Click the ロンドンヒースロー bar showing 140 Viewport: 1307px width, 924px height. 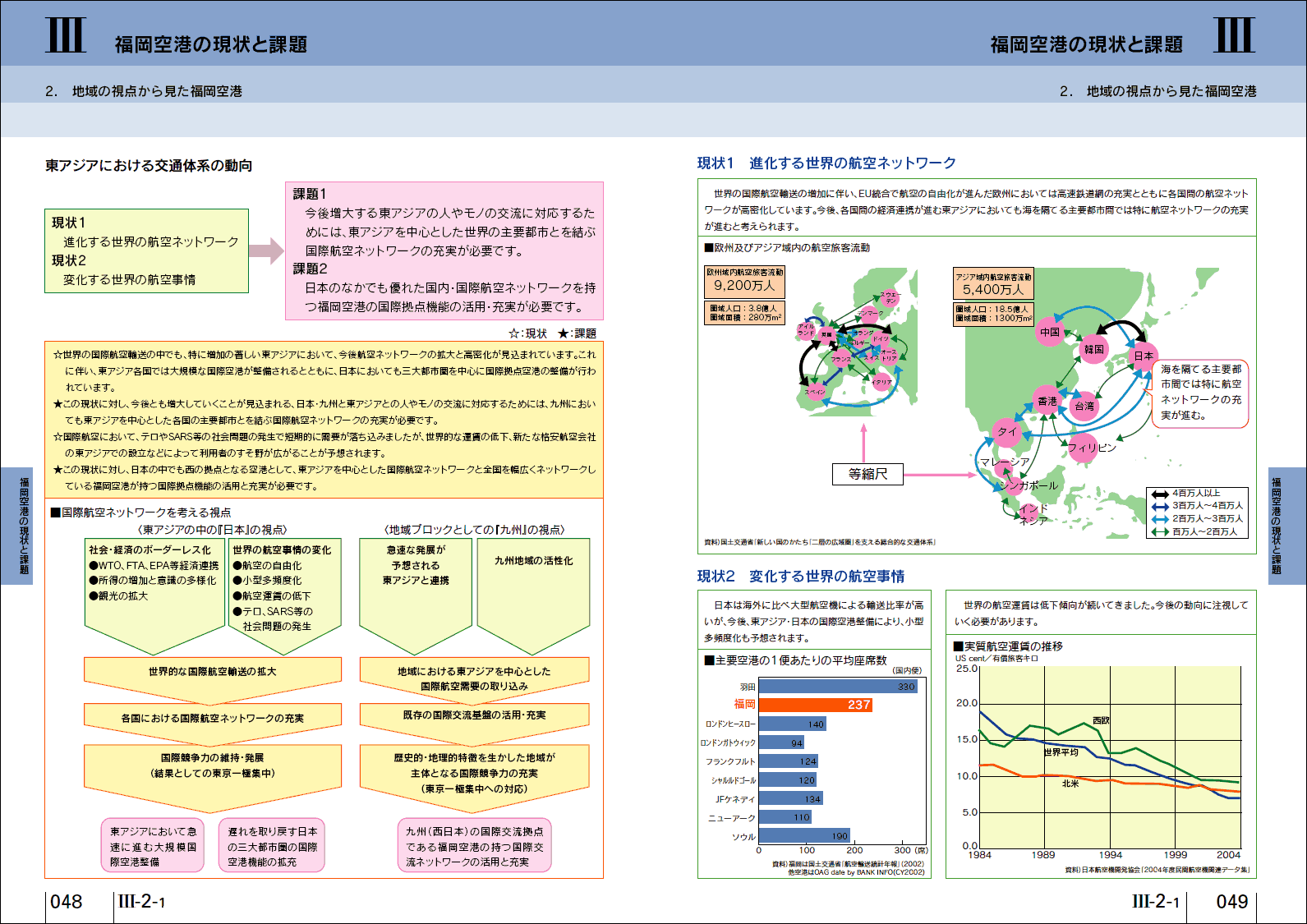pyautogui.click(x=793, y=724)
